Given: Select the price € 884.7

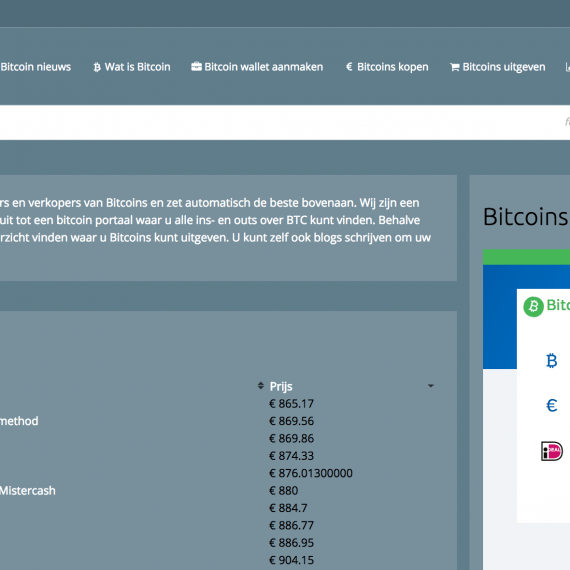Looking at the screenshot, I should point(288,508).
